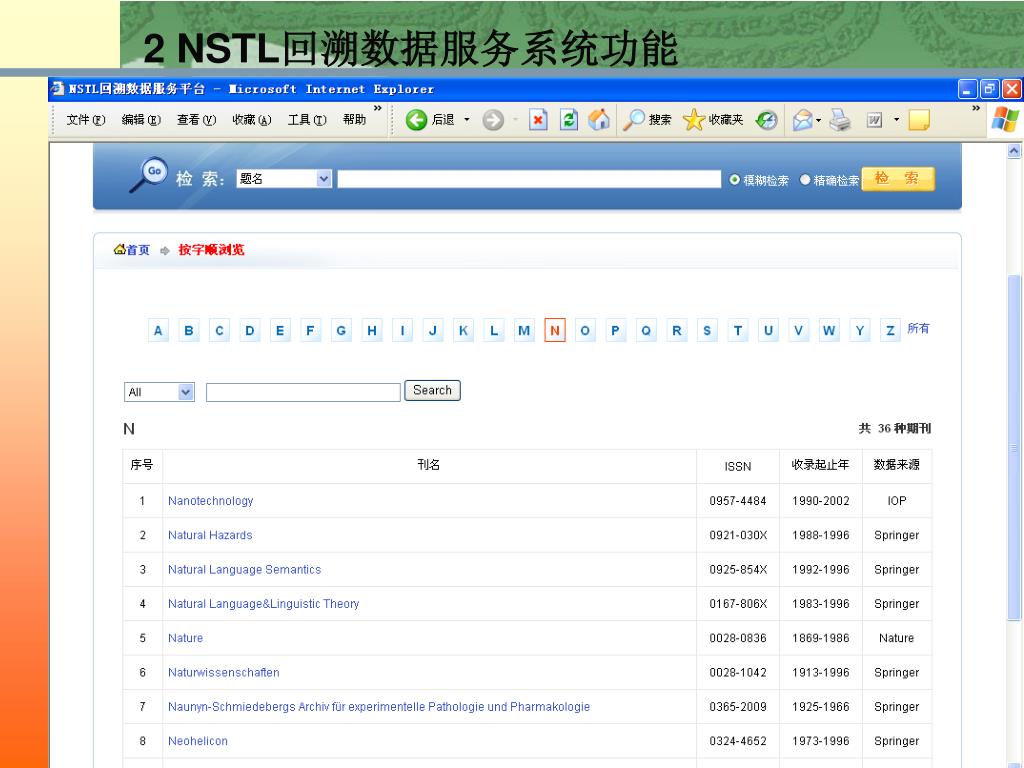Image resolution: width=1024 pixels, height=768 pixels.
Task: Open the 收藏(A) menu
Action: click(x=252, y=120)
